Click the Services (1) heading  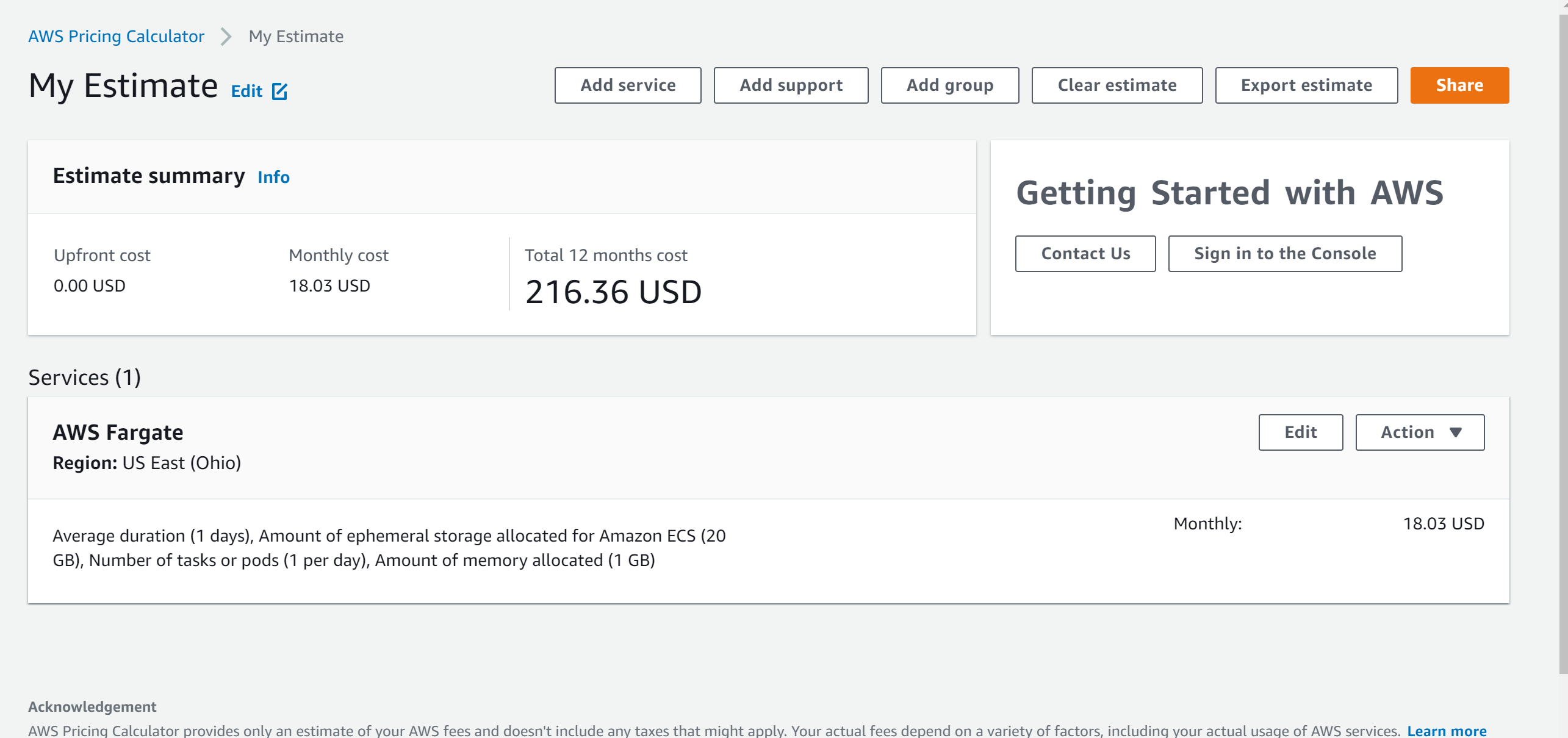(85, 378)
